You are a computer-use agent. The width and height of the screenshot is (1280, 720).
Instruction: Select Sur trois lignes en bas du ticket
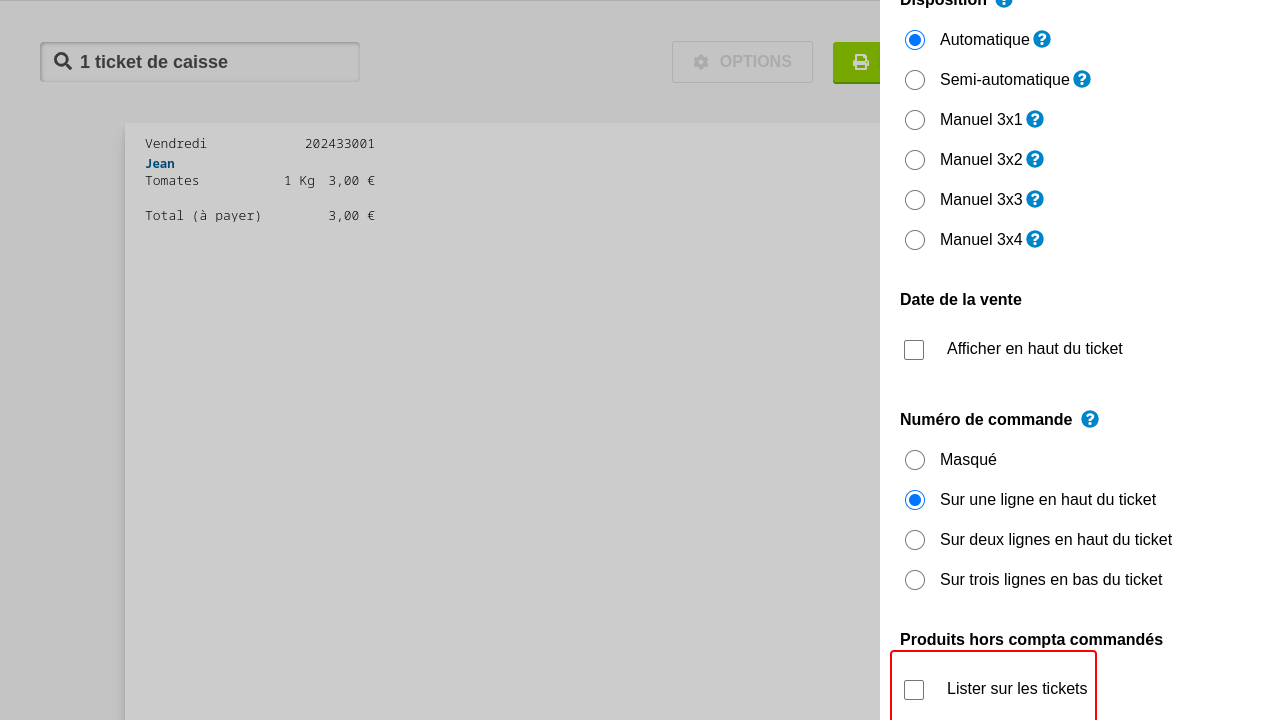915,580
